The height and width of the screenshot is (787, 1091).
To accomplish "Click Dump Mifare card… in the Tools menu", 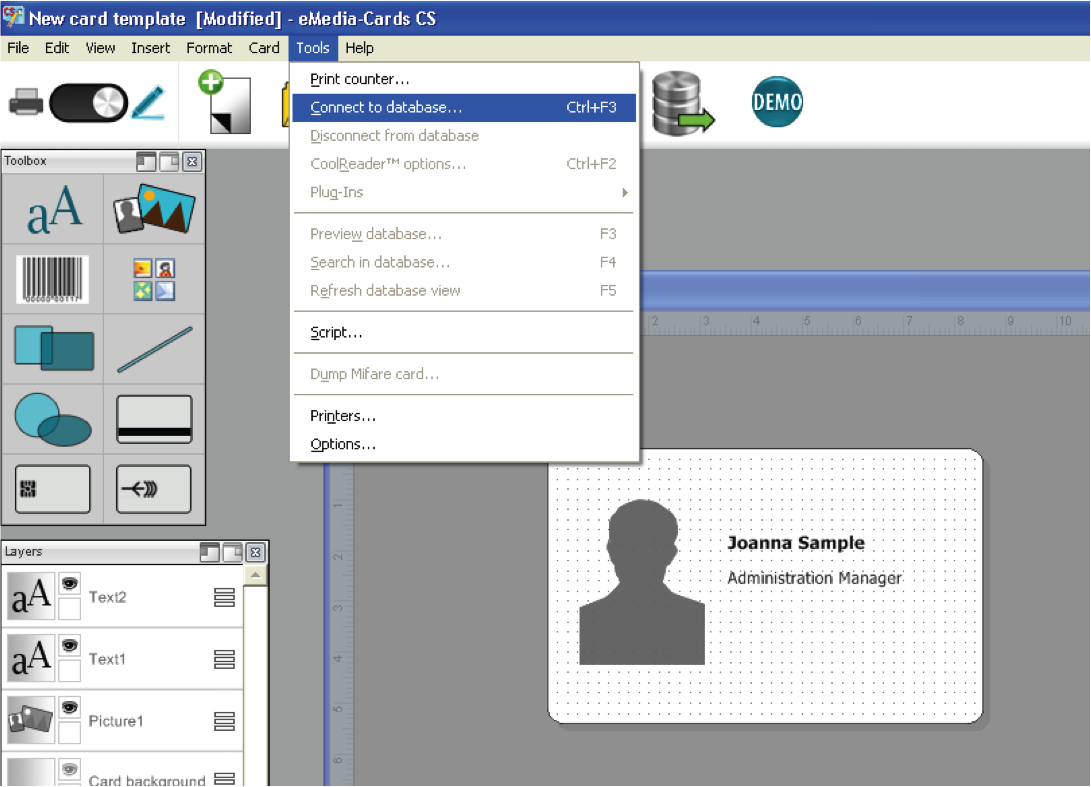I will [464, 374].
